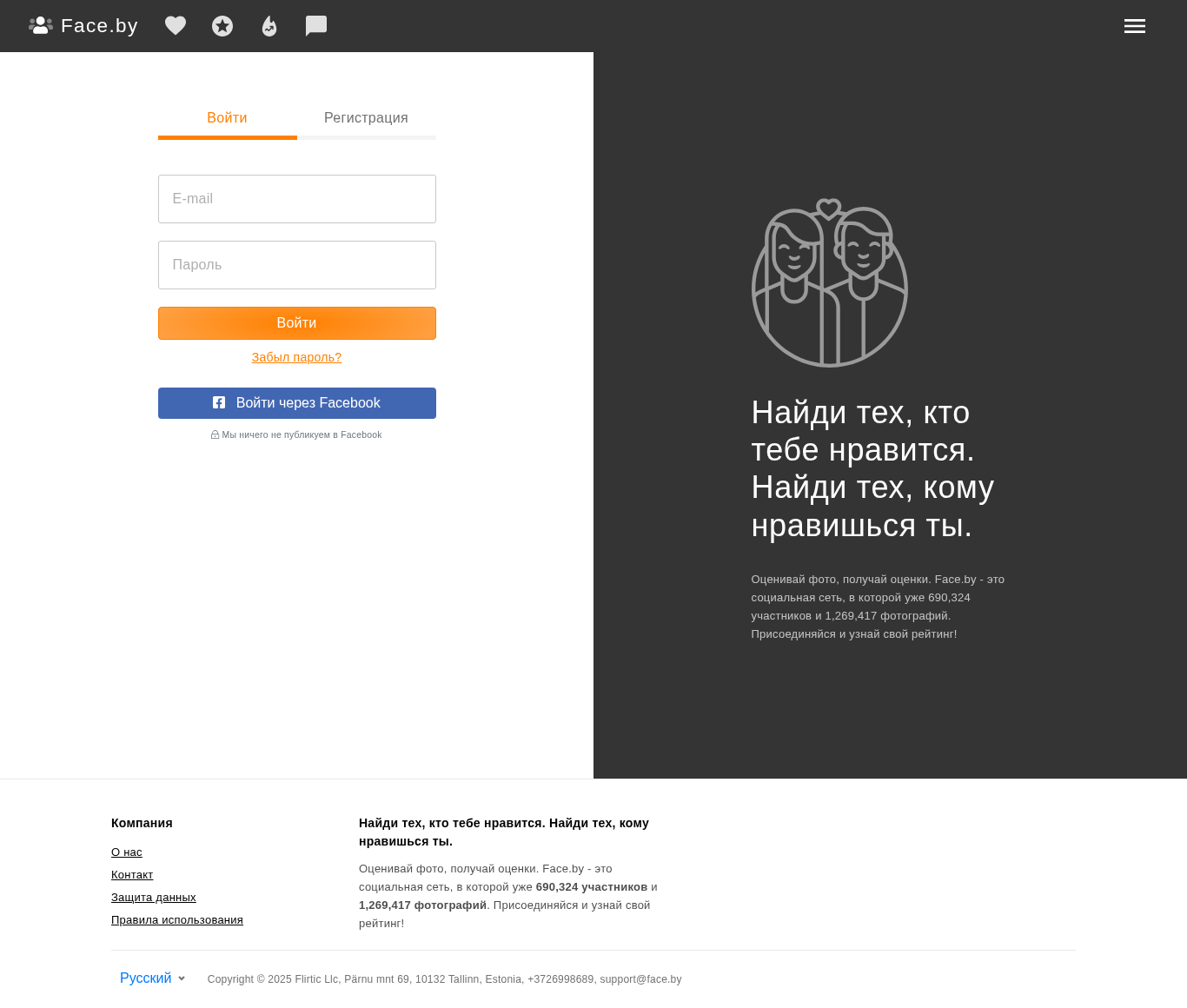1187x1008 pixels.
Task: Open the Контакт footer link
Action: (x=132, y=875)
